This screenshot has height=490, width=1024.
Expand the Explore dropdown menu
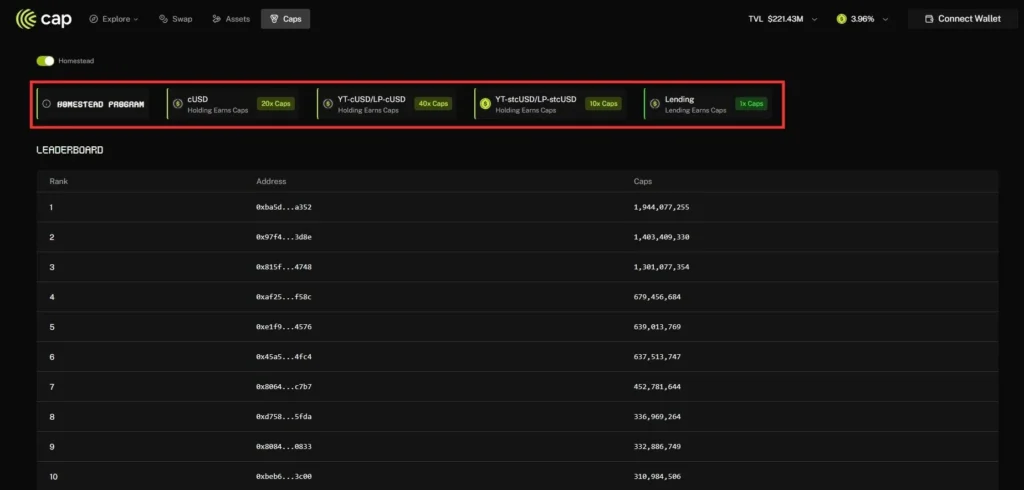point(114,19)
